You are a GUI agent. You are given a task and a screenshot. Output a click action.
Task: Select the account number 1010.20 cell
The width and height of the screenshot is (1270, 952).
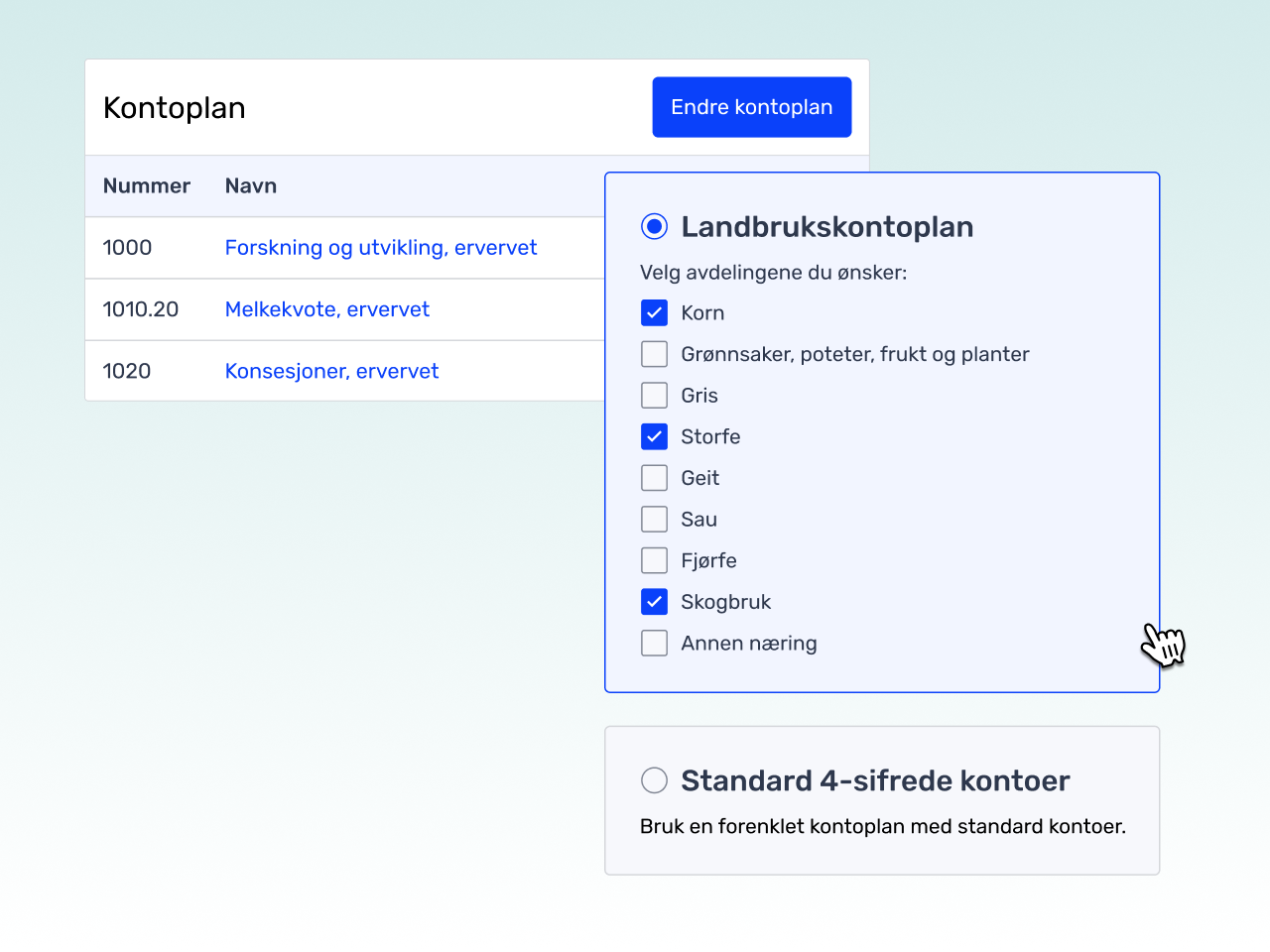(140, 309)
